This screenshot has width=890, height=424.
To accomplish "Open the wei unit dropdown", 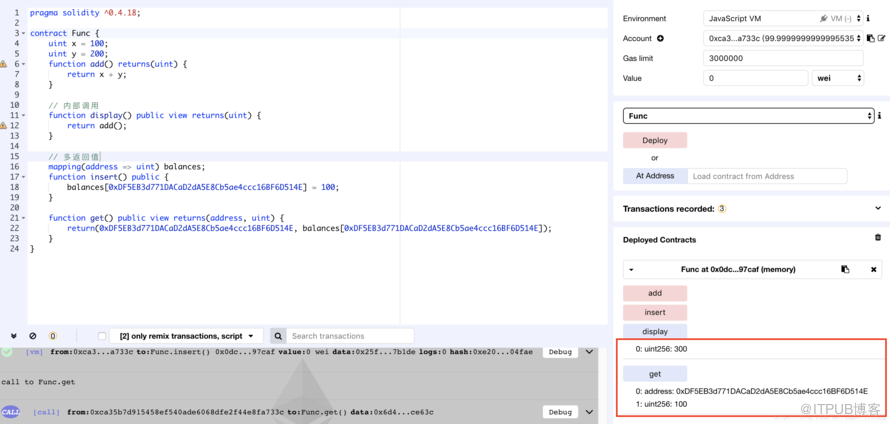I will (x=838, y=78).
